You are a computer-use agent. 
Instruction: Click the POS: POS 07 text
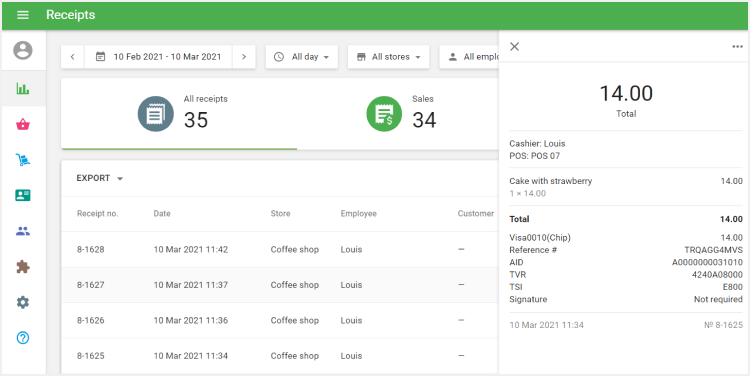(x=534, y=156)
